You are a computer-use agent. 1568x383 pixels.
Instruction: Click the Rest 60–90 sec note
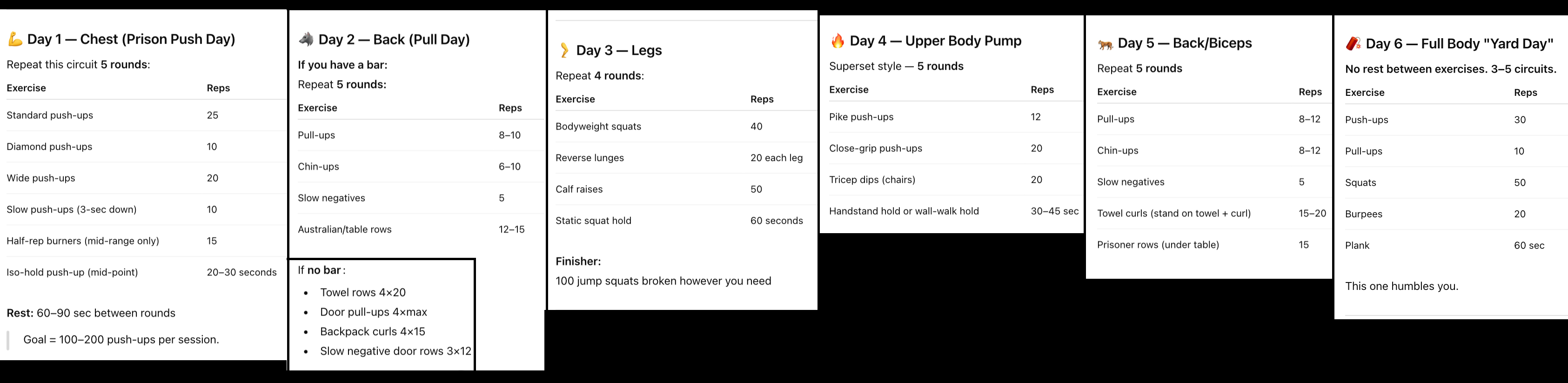coord(91,313)
